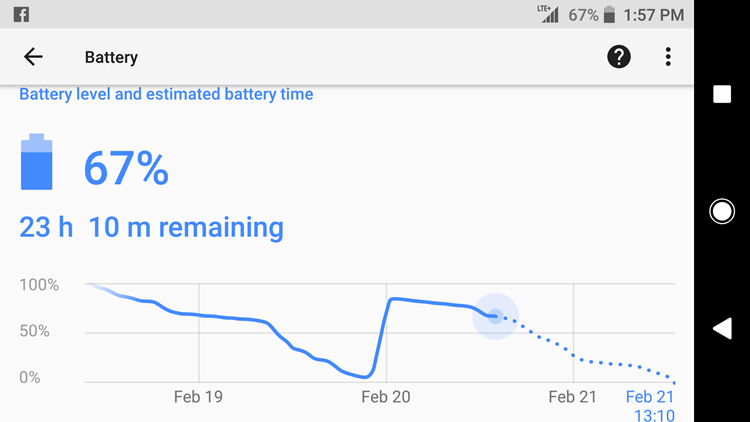Screen dimensions: 750x422
Task: Tap the 1:57 PM clock in status bar
Action: click(653, 15)
